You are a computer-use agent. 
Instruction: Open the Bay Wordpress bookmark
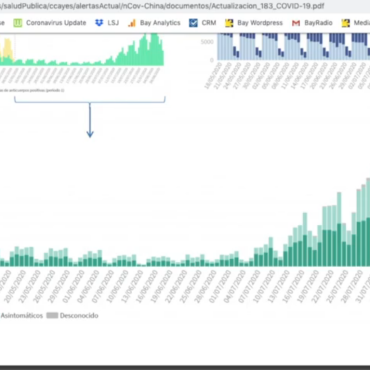pyautogui.click(x=260, y=23)
